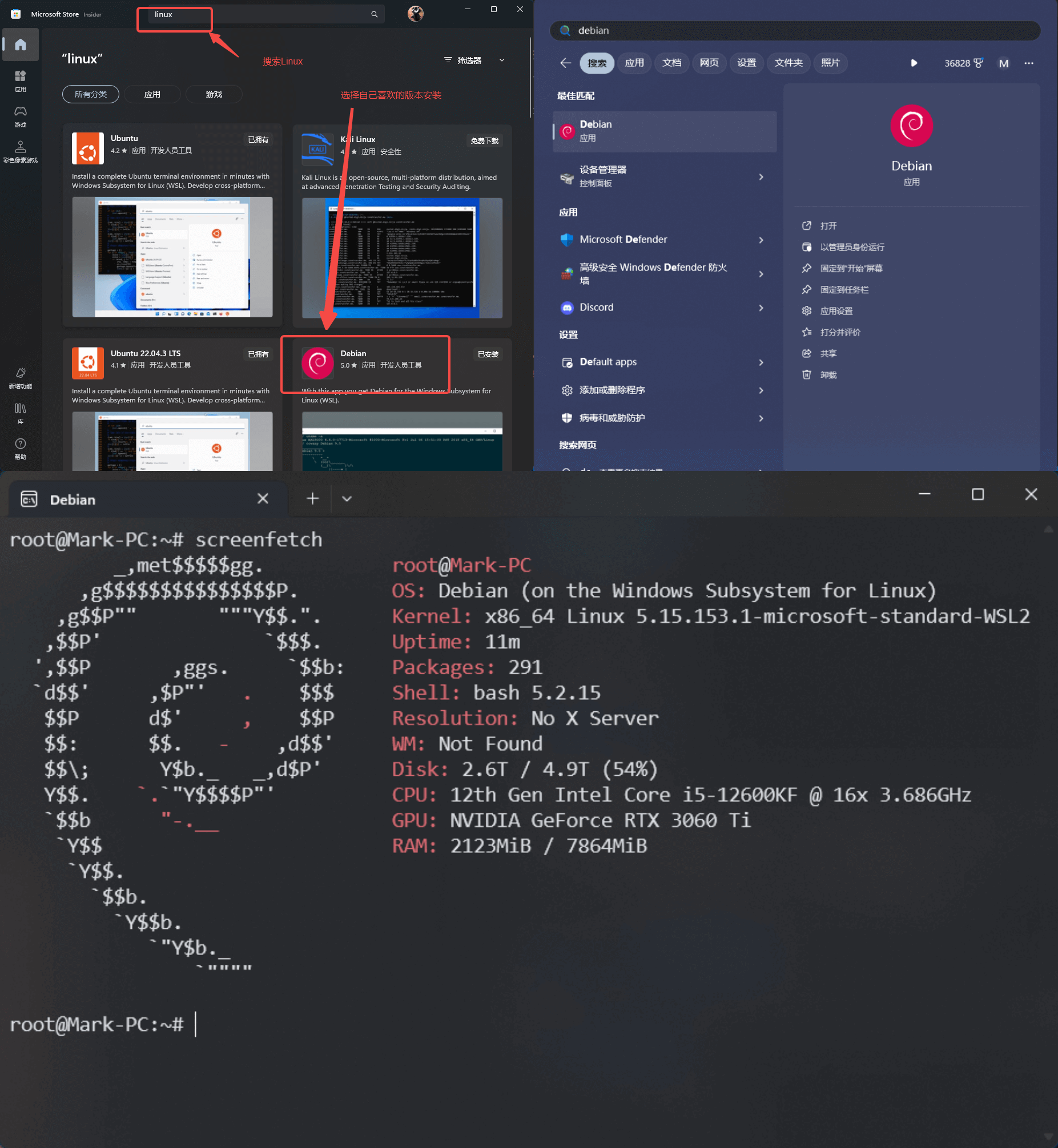Select the Games filter chip in Store
This screenshot has width=1058, height=1148.
tap(214, 94)
